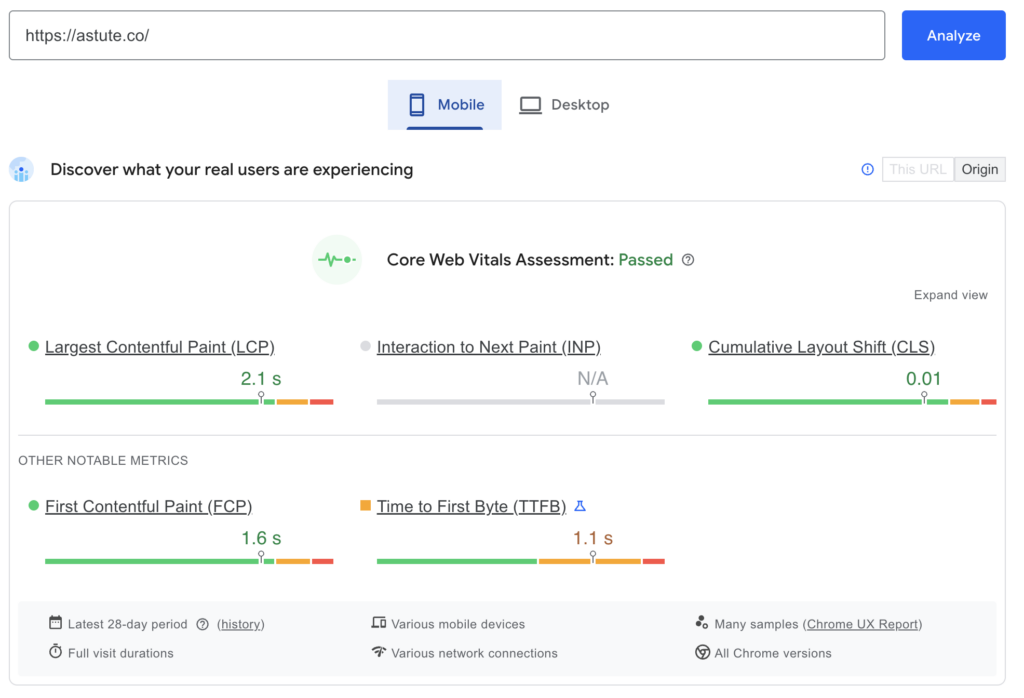Image resolution: width=1024 pixels, height=698 pixels.
Task: Click the blue info icon beside This URL
Action: pyautogui.click(x=867, y=170)
